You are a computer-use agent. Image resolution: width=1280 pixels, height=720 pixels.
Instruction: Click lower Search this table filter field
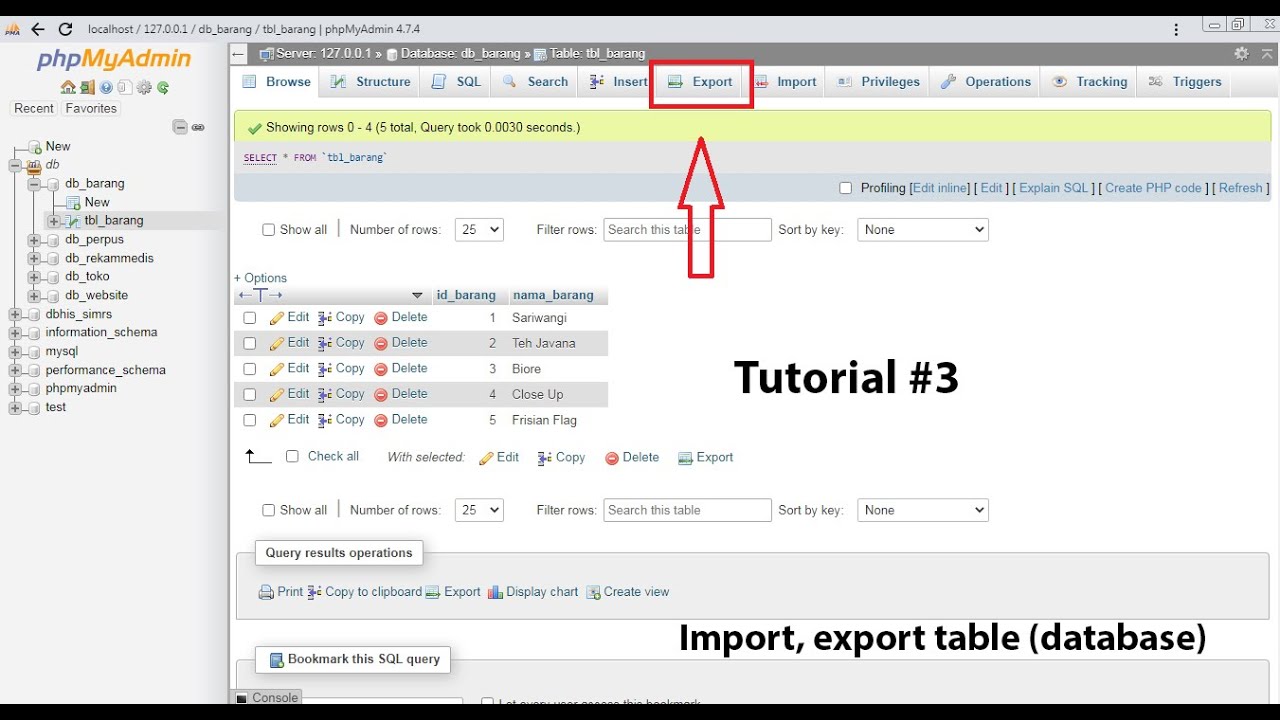click(x=688, y=510)
